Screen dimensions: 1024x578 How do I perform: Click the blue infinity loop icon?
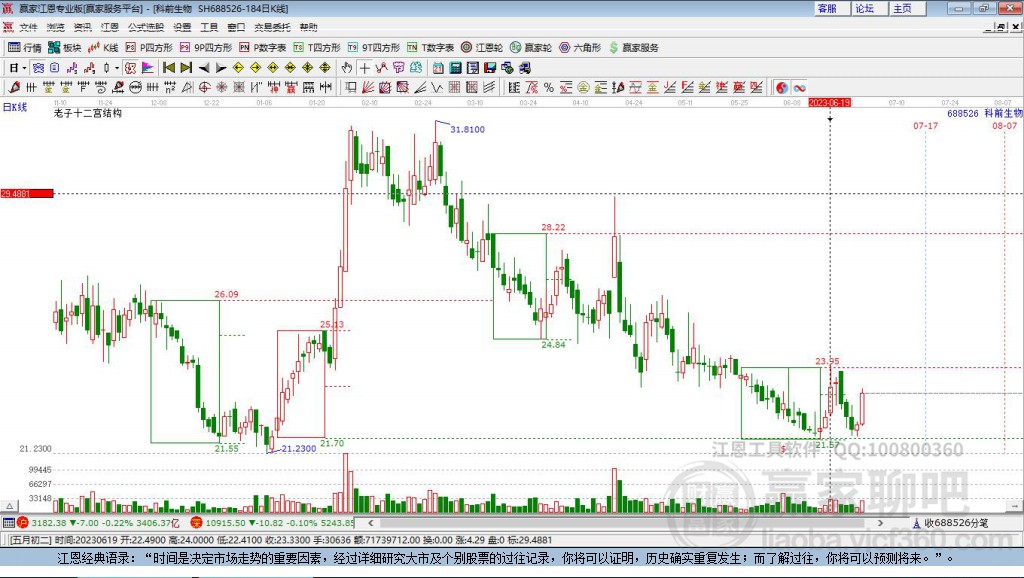tap(799, 88)
